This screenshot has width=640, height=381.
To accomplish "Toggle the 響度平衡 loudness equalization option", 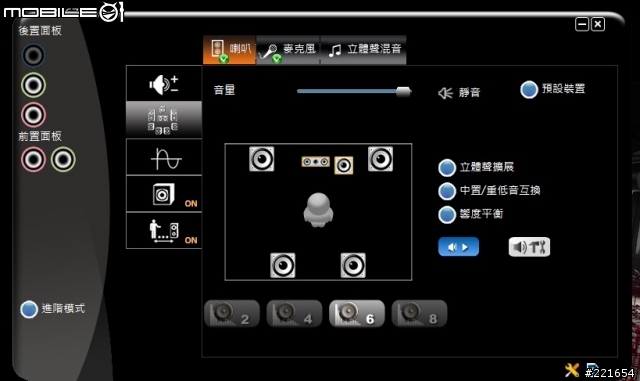I will (x=447, y=215).
